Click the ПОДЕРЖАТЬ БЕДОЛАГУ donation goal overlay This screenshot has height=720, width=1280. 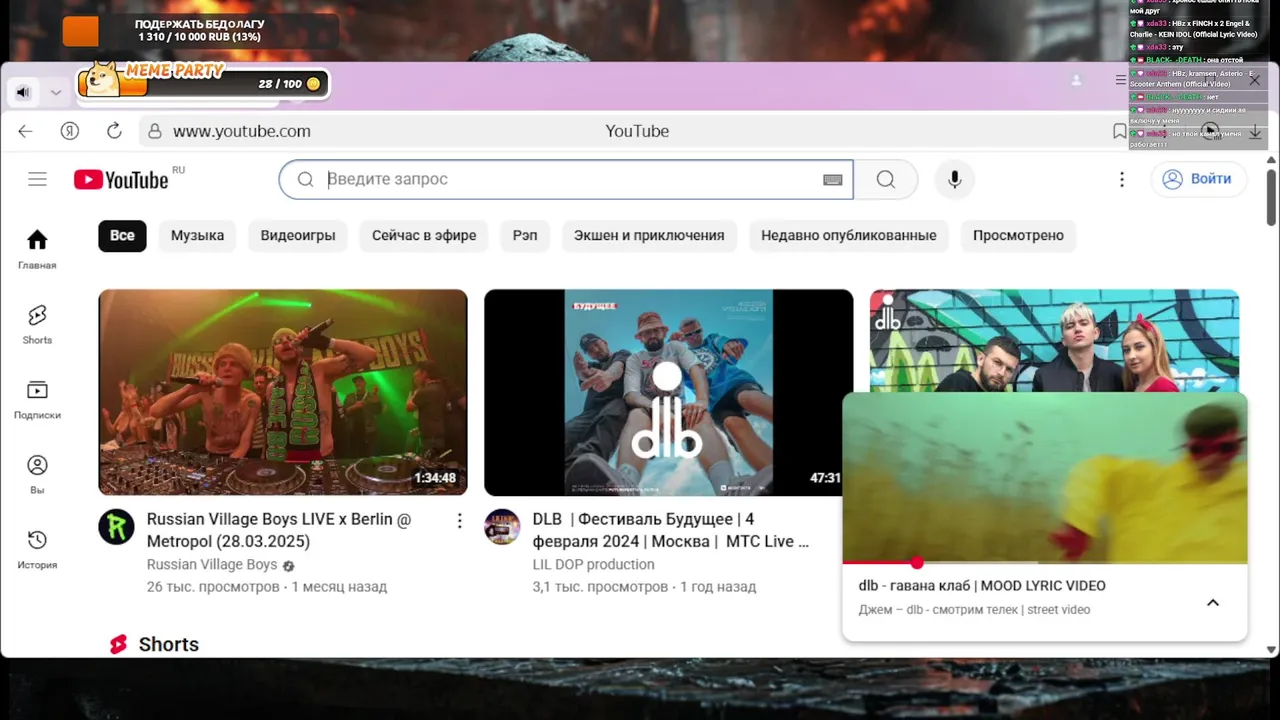[199, 31]
